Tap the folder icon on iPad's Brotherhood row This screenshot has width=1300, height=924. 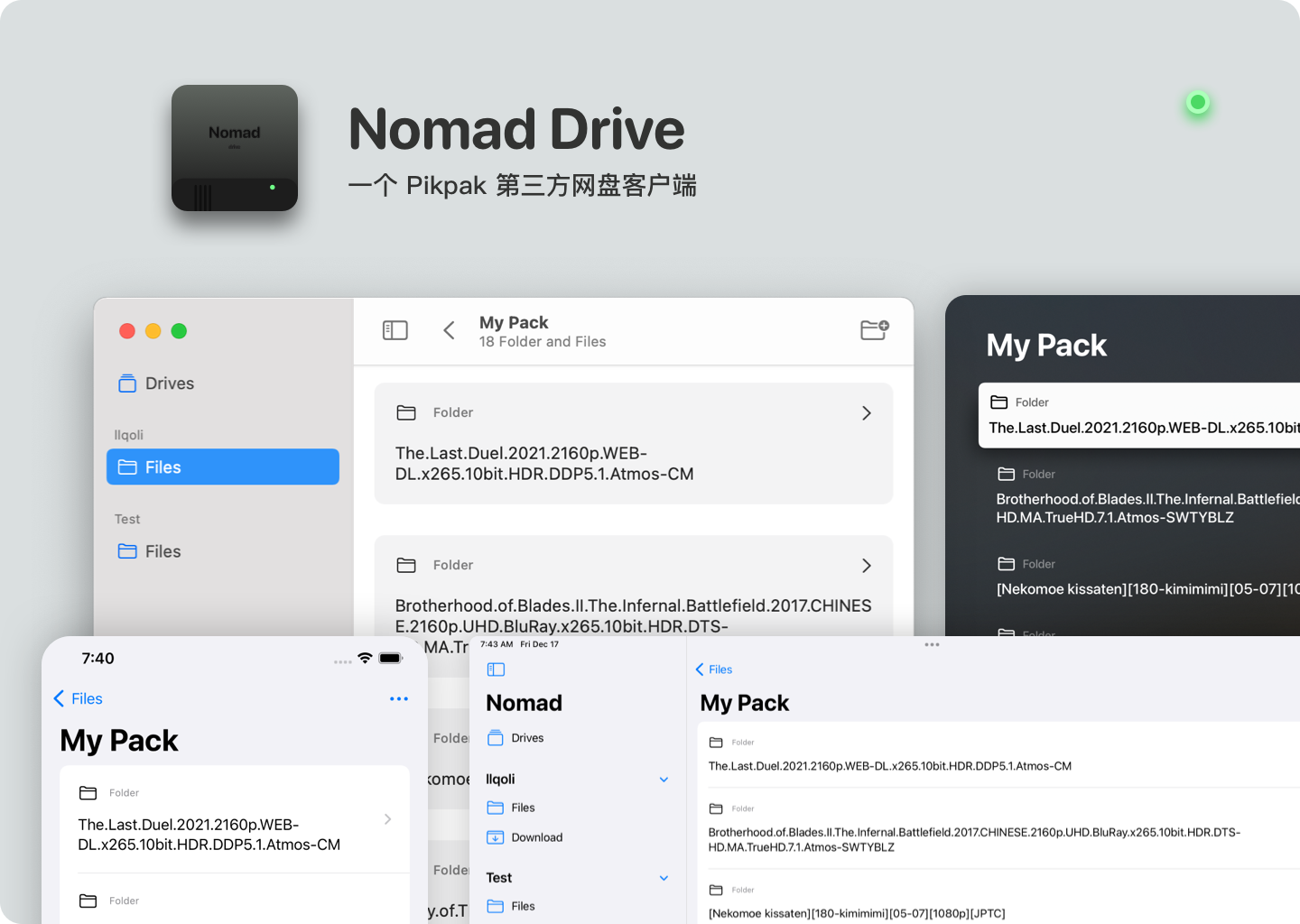(x=716, y=808)
